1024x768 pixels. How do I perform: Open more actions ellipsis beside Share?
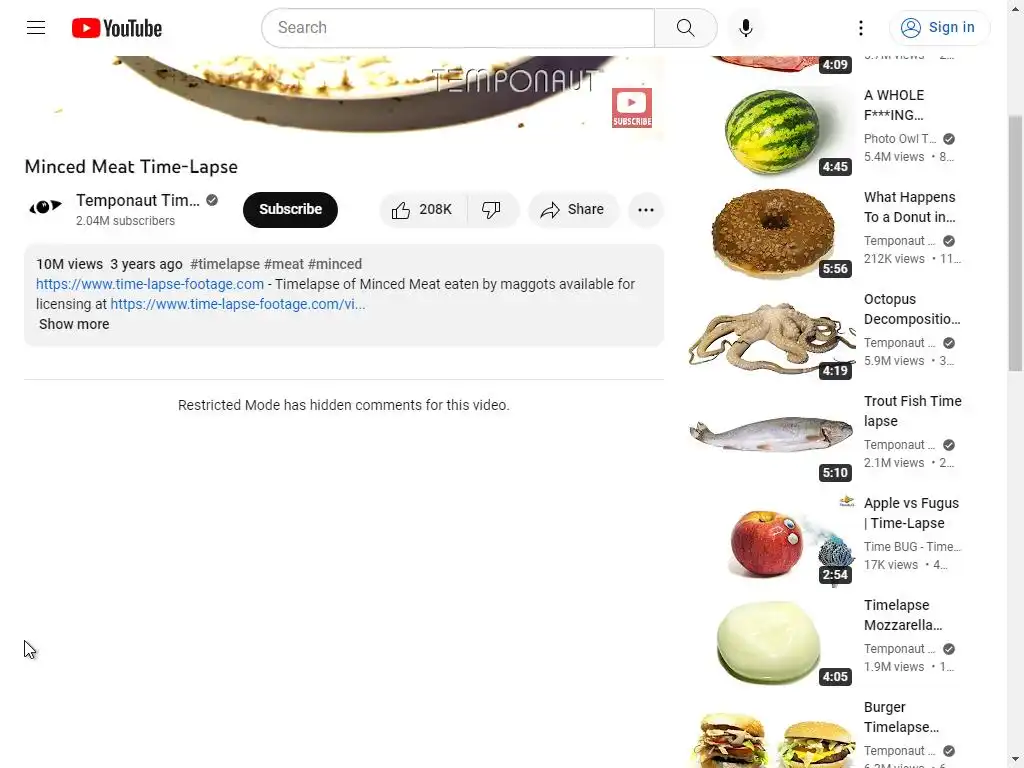tap(646, 210)
